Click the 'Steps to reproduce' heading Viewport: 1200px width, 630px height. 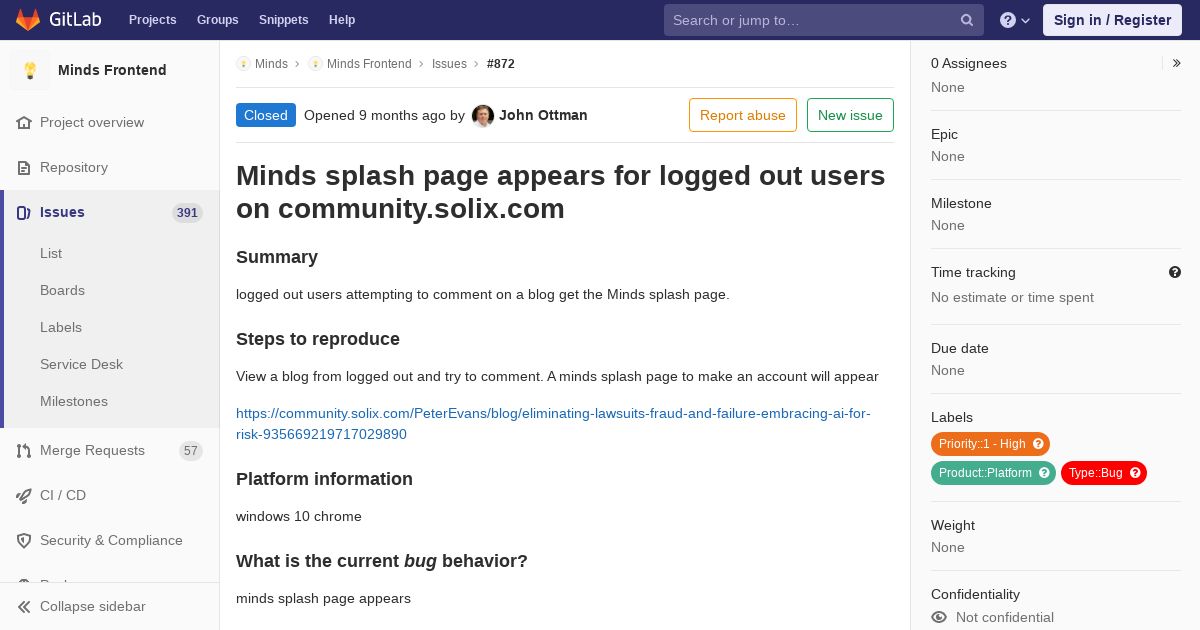(x=318, y=339)
